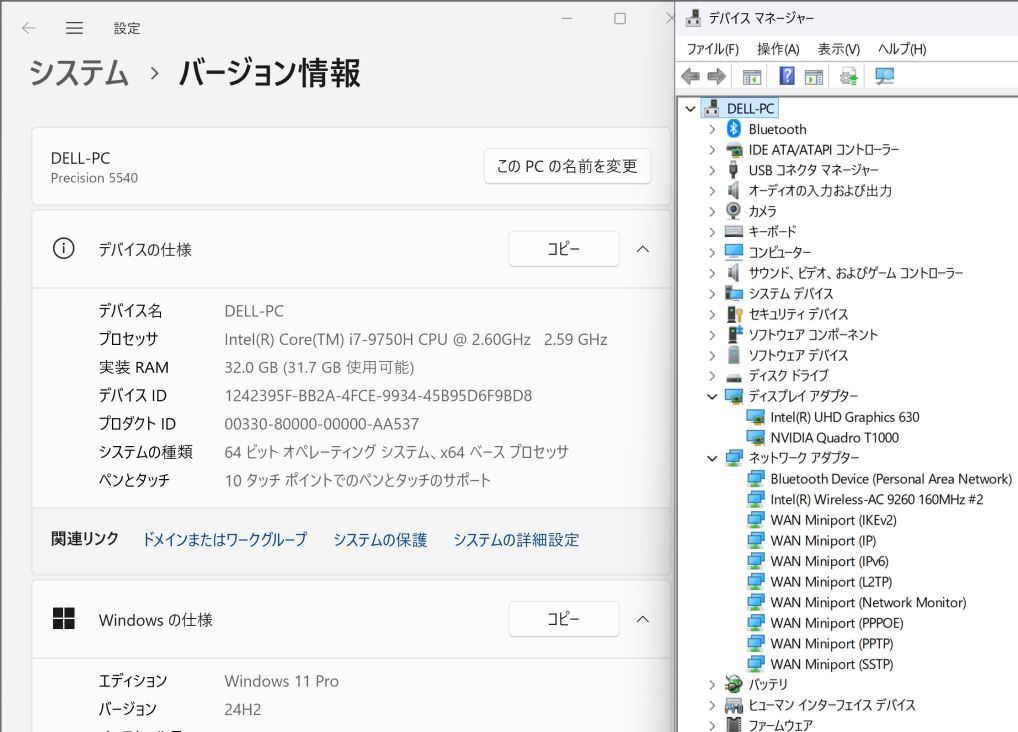Click the hamburger menu icon in Settings
This screenshot has height=732, width=1018.
click(x=75, y=28)
